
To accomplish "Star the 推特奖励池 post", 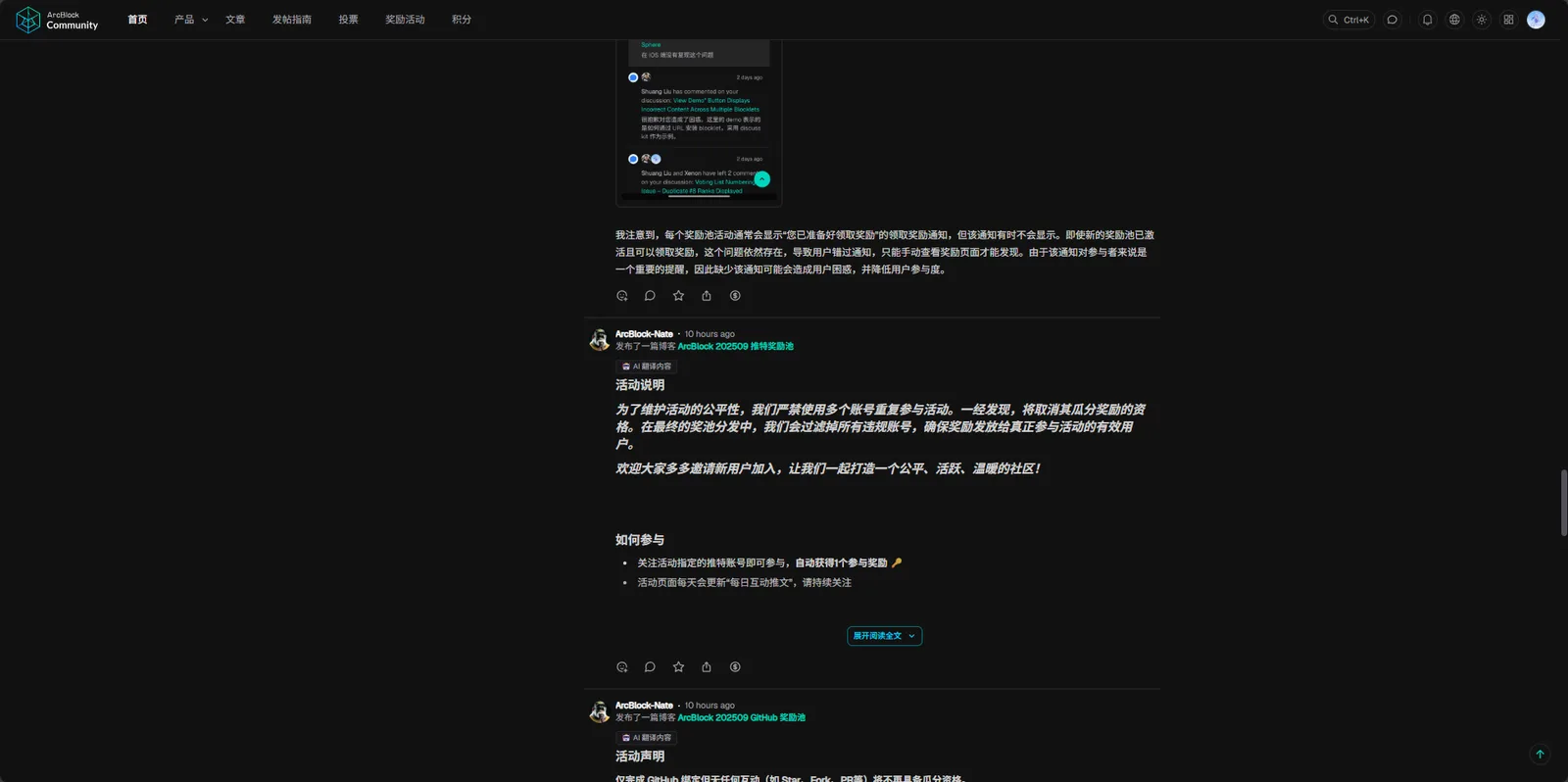I will click(x=678, y=667).
